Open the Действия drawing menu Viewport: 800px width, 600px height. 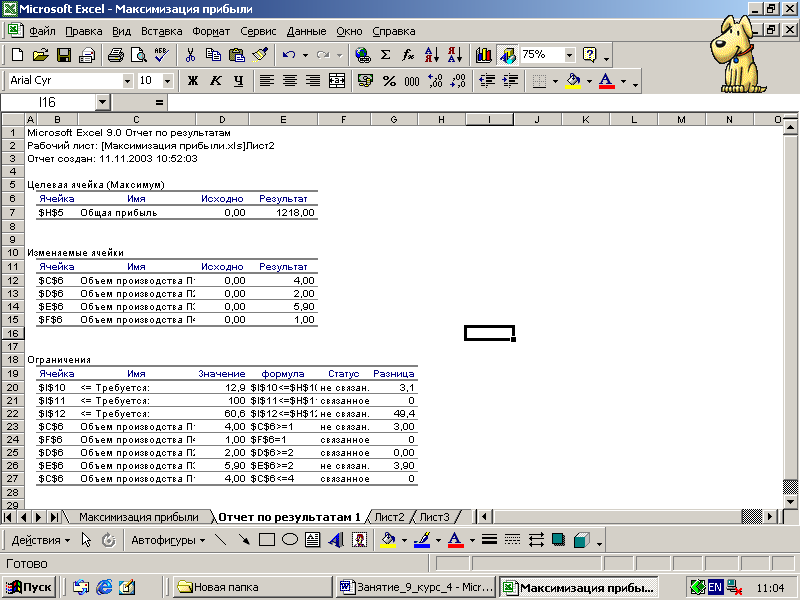[x=40, y=540]
